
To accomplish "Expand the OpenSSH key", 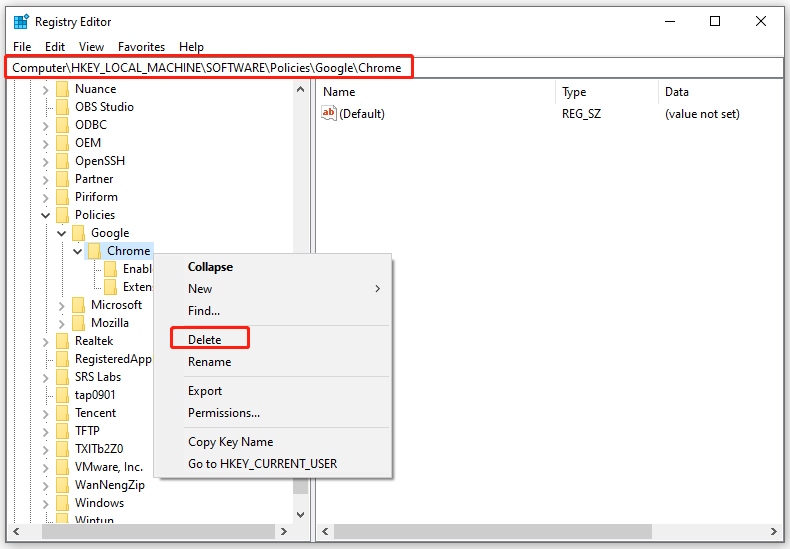I will [x=46, y=162].
